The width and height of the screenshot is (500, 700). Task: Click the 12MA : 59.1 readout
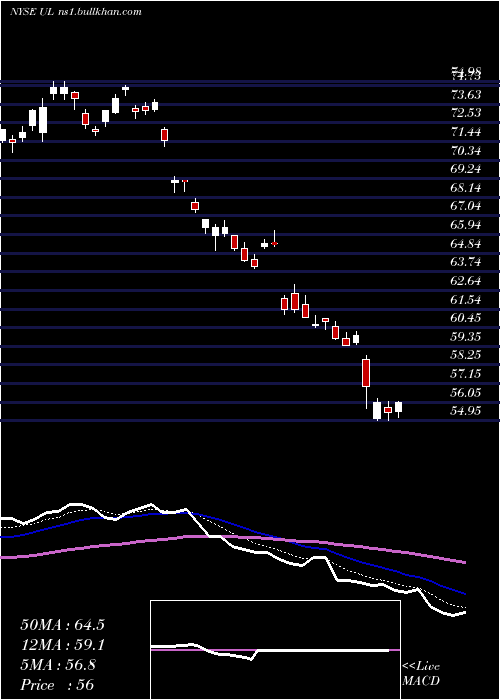(x=62, y=645)
